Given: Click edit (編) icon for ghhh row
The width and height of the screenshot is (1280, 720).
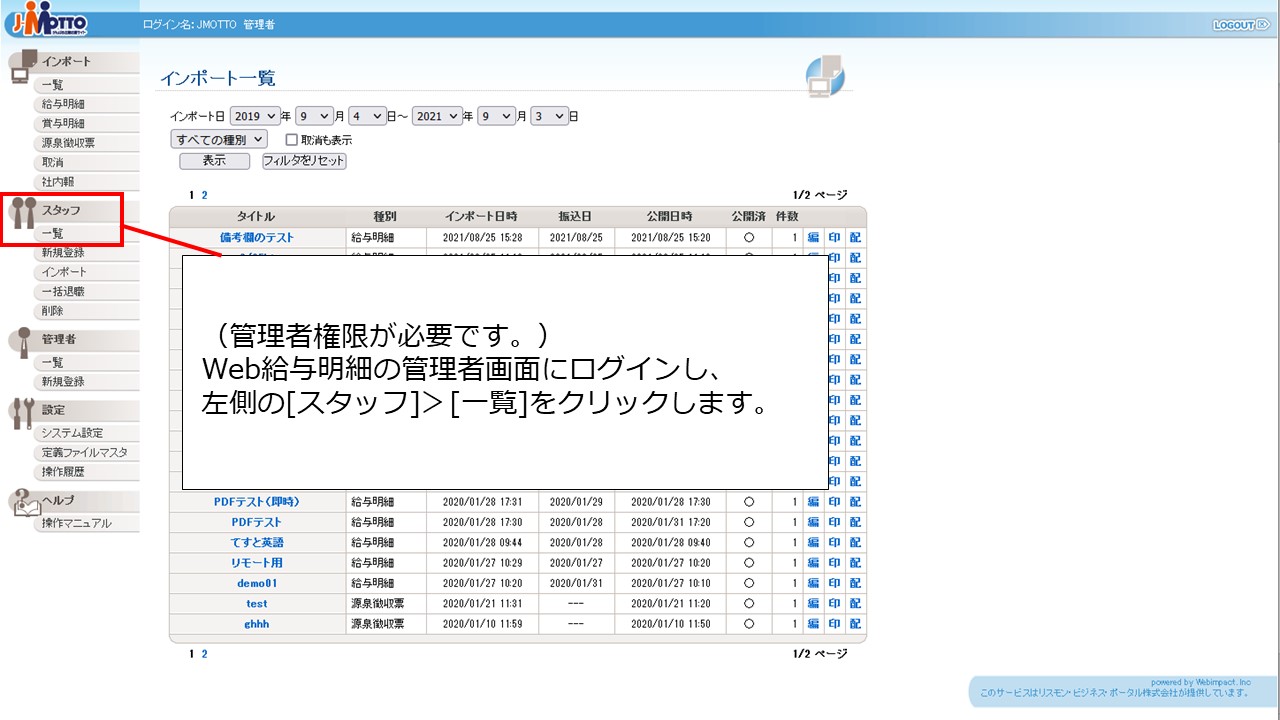Looking at the screenshot, I should (x=813, y=624).
